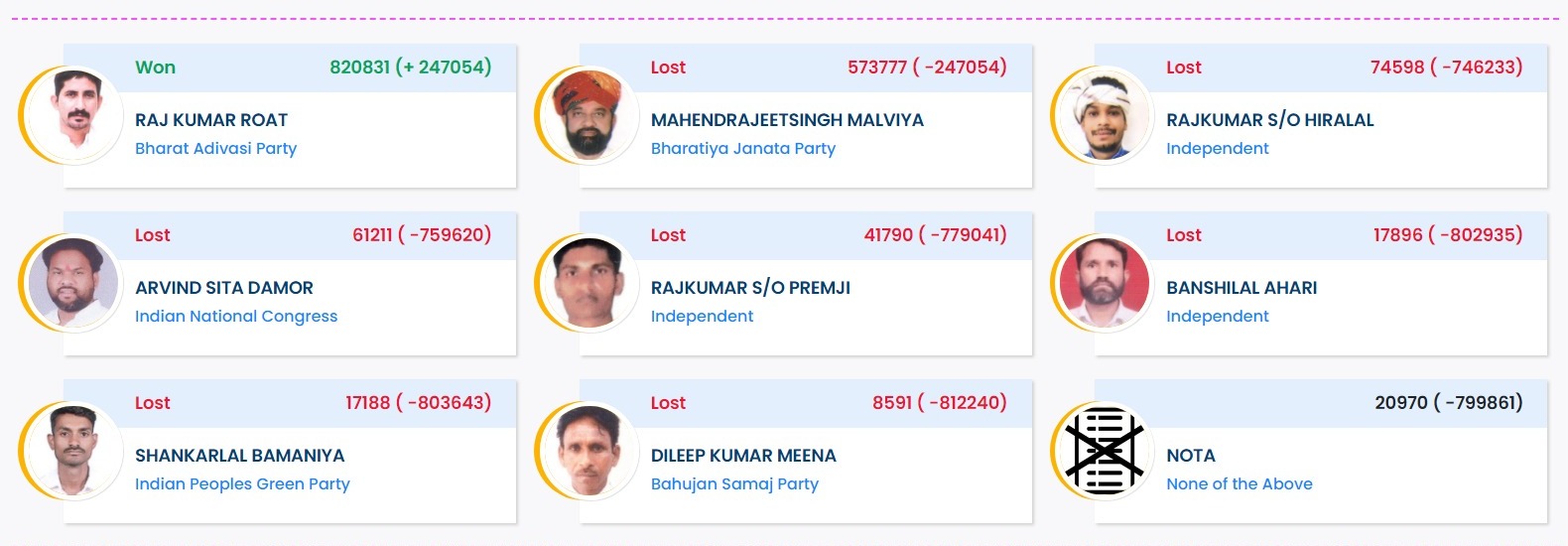
Task: Click Rajkumar S/O Premji's photo
Action: (589, 282)
